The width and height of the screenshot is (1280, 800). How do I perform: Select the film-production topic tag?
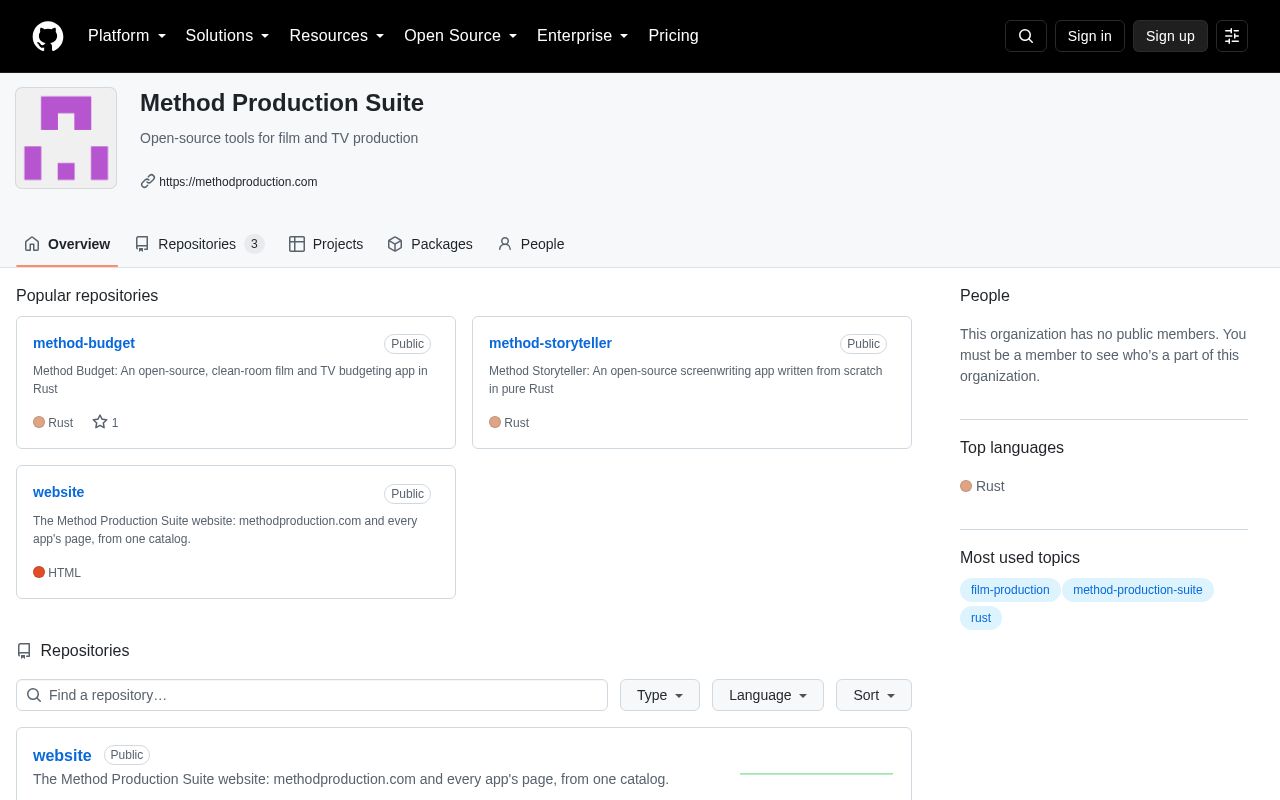[1010, 590]
